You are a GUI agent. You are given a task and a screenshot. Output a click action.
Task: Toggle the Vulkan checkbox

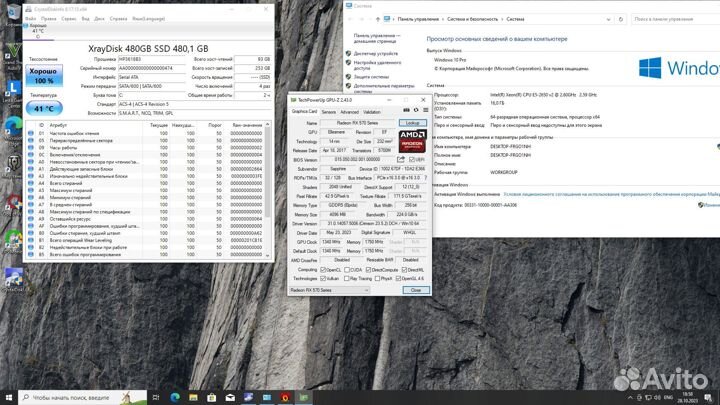click(x=323, y=279)
